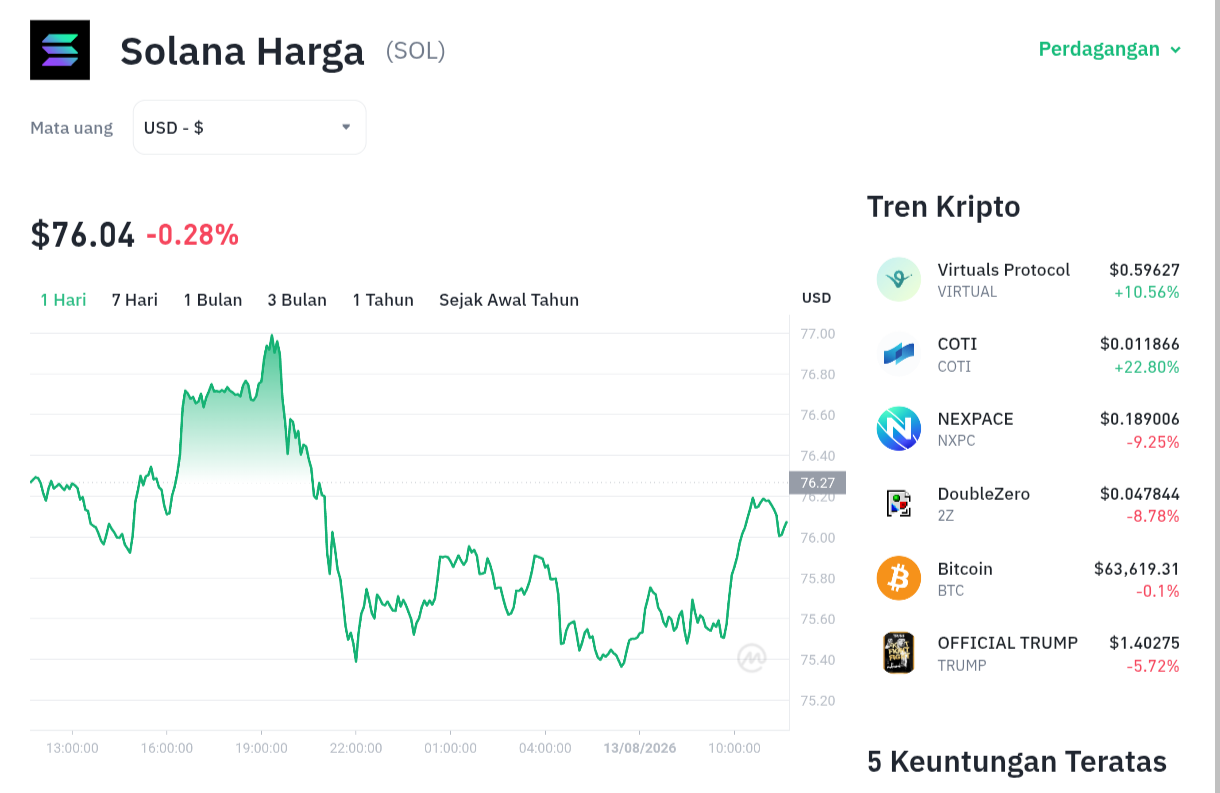Open the COTI trending entry name
This screenshot has height=793, width=1220.
click(957, 344)
